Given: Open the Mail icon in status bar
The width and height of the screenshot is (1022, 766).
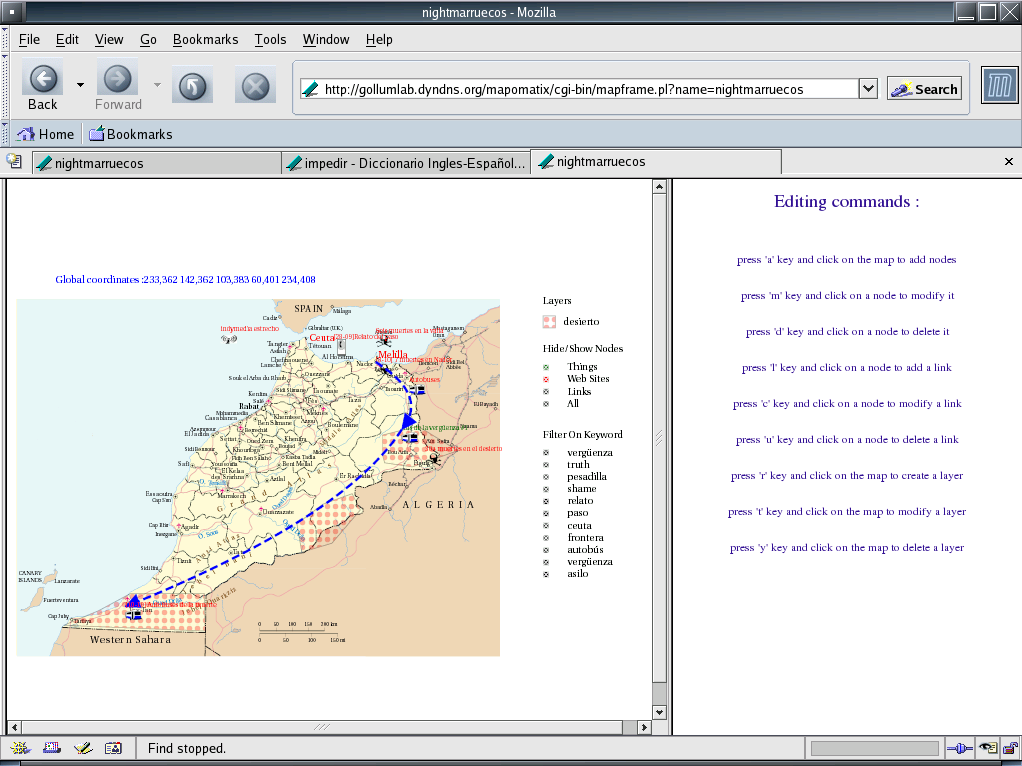Looking at the screenshot, I should [52, 747].
